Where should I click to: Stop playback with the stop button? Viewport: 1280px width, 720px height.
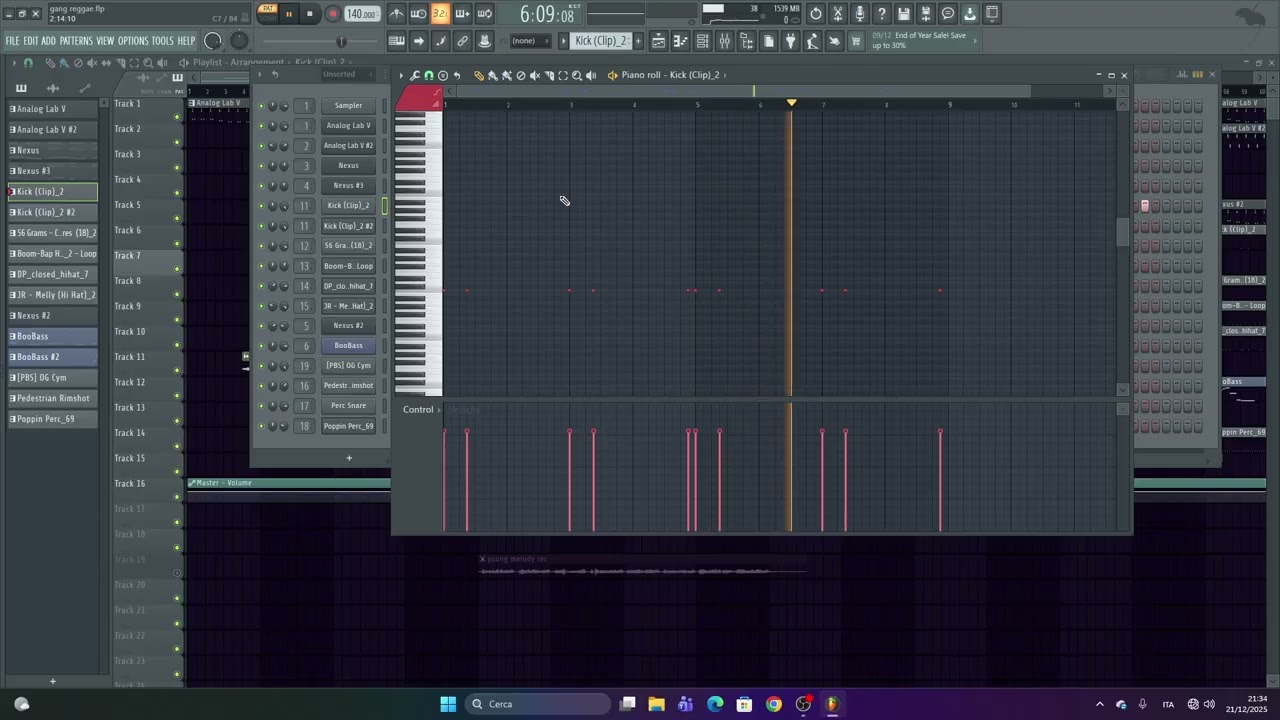310,14
